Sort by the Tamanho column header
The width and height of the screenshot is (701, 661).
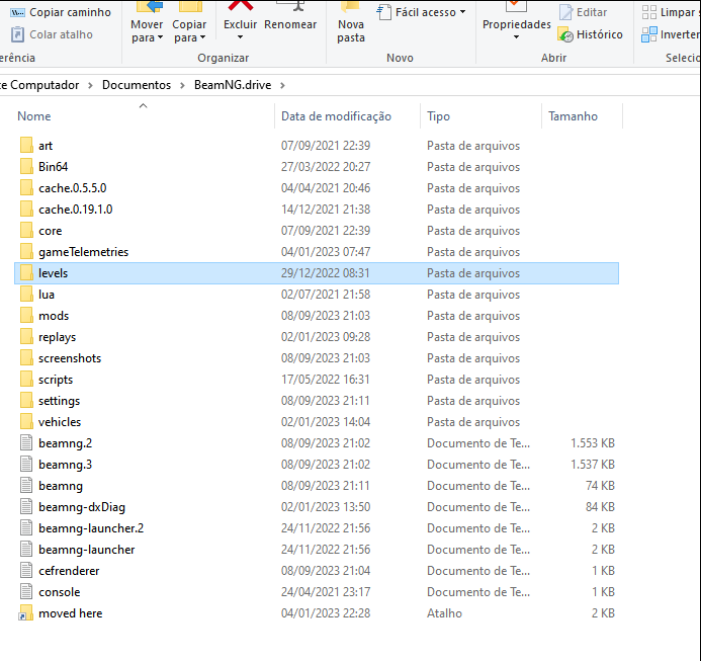click(573, 116)
